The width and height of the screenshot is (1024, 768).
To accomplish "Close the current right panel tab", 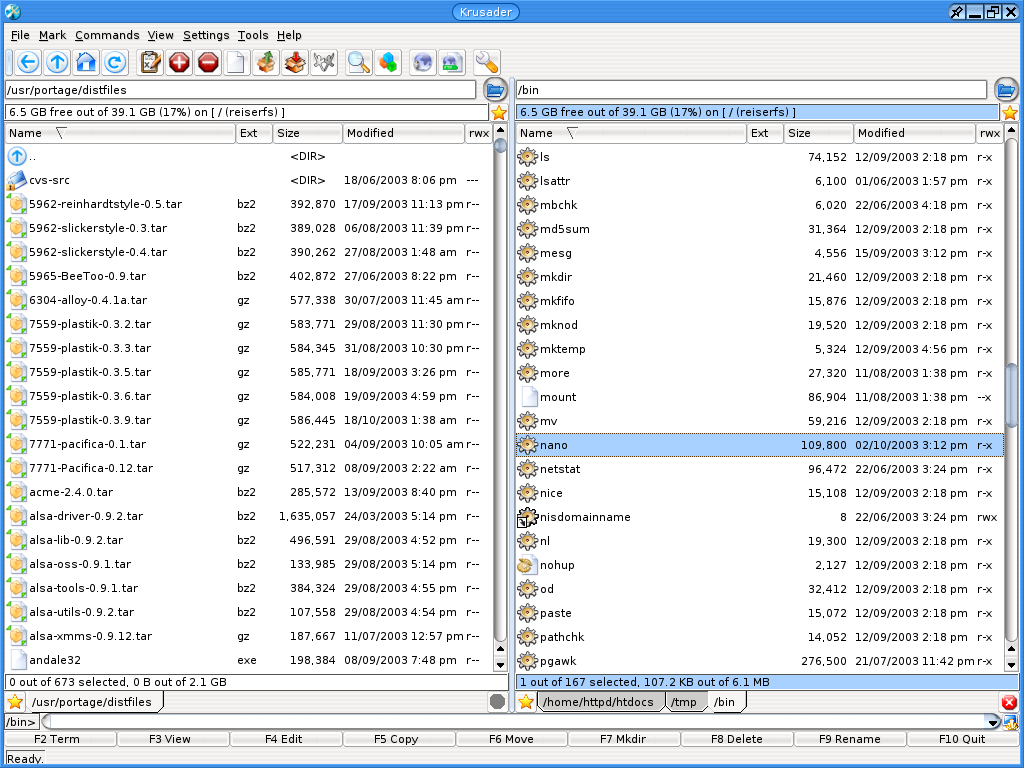I will click(x=1009, y=702).
